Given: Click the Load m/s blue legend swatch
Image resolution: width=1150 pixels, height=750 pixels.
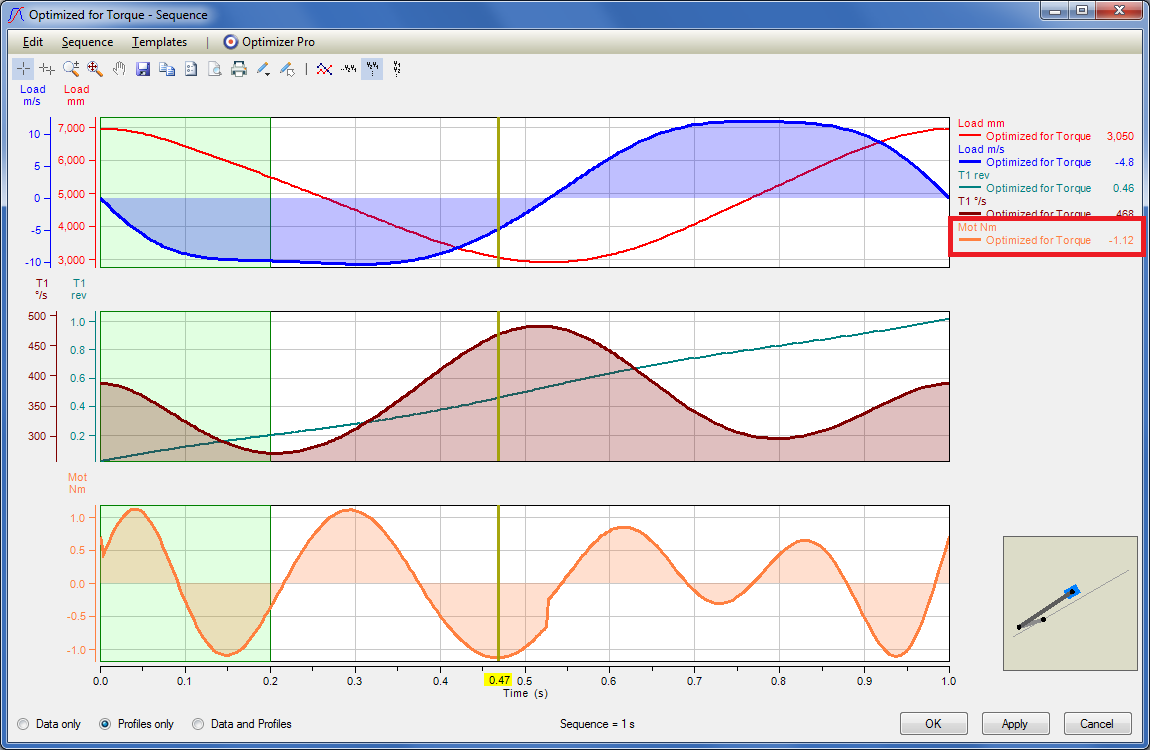Looking at the screenshot, I should tap(969, 162).
